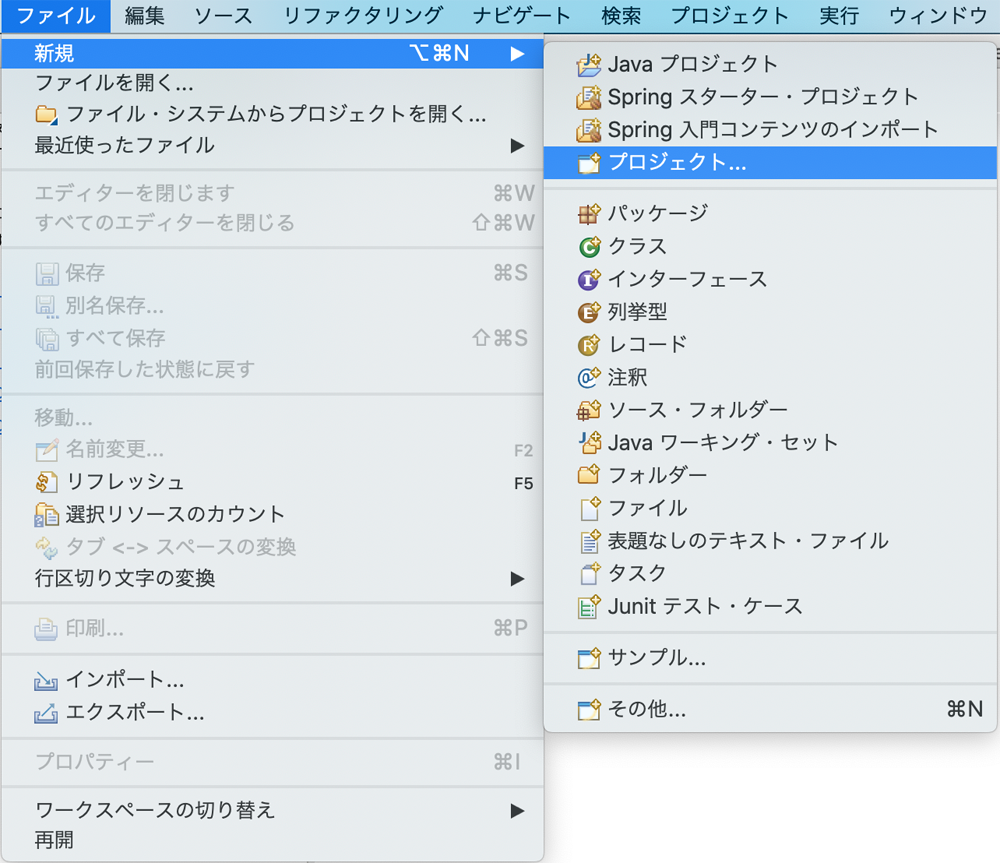Click the Java プロジェクト icon
The height and width of the screenshot is (863, 1000).
click(589, 64)
